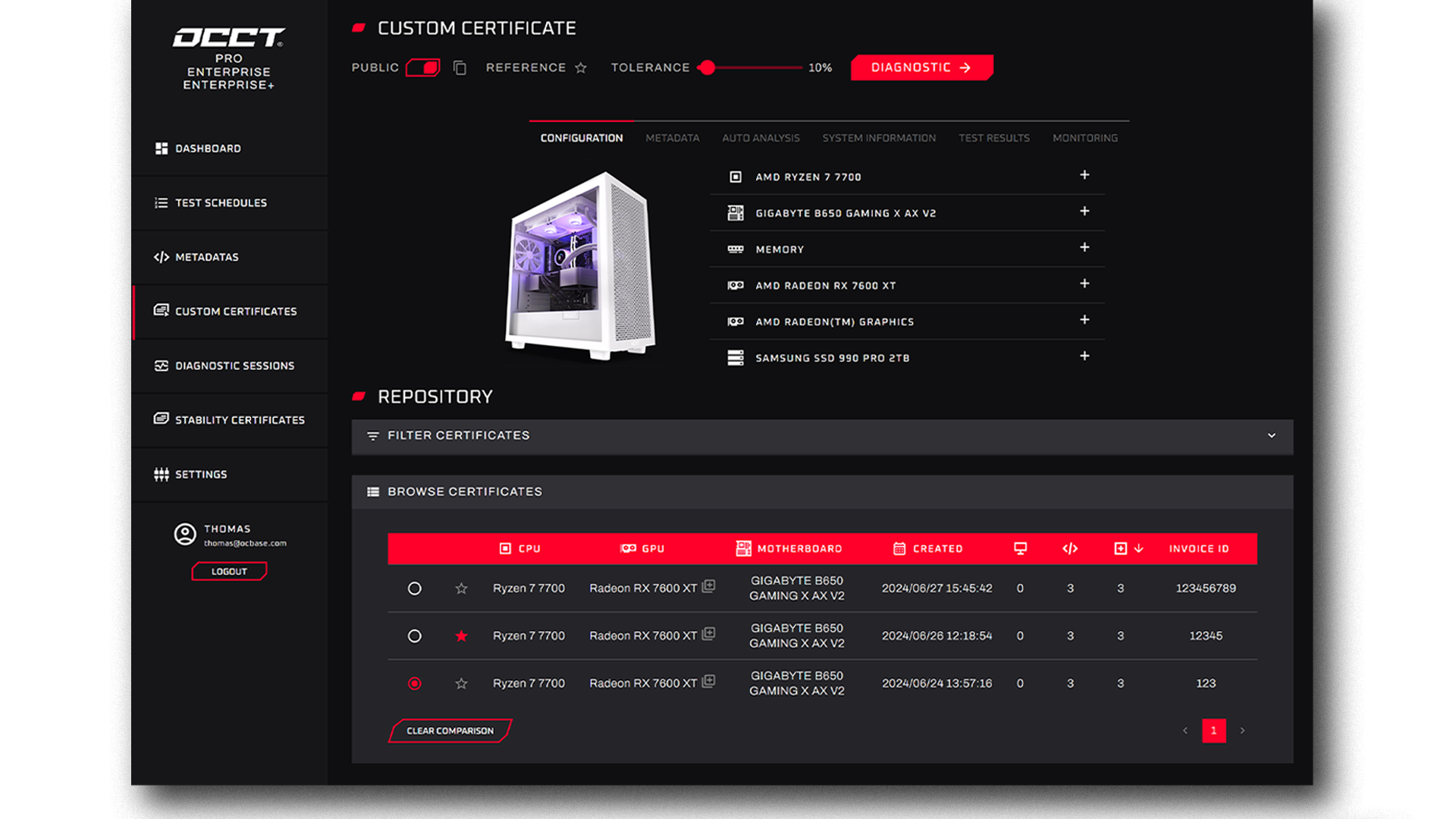Click the Gigabyte B650 motherboard icon
Screen dimensions: 1456x819
(735, 213)
